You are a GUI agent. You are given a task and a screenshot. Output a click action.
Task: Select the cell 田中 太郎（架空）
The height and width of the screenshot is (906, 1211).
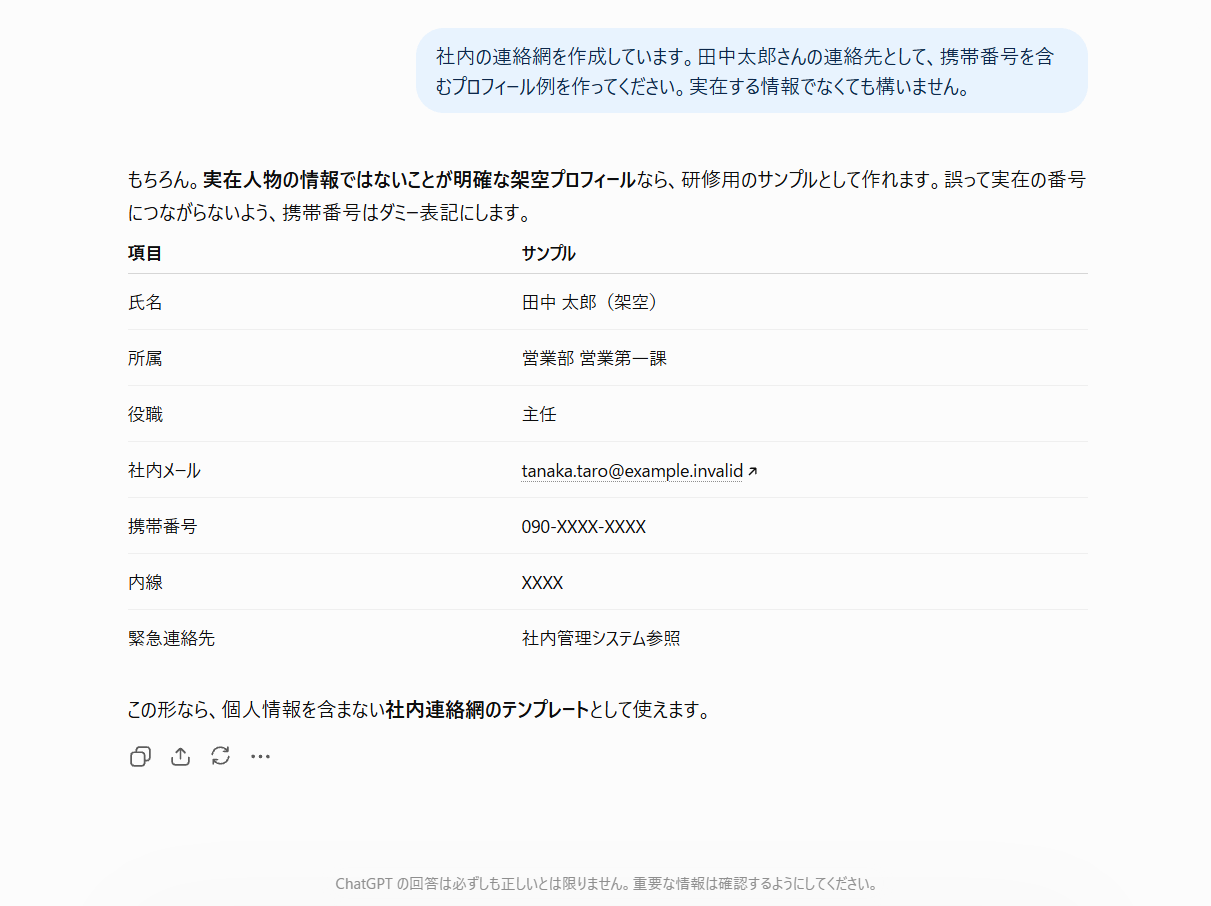click(591, 303)
